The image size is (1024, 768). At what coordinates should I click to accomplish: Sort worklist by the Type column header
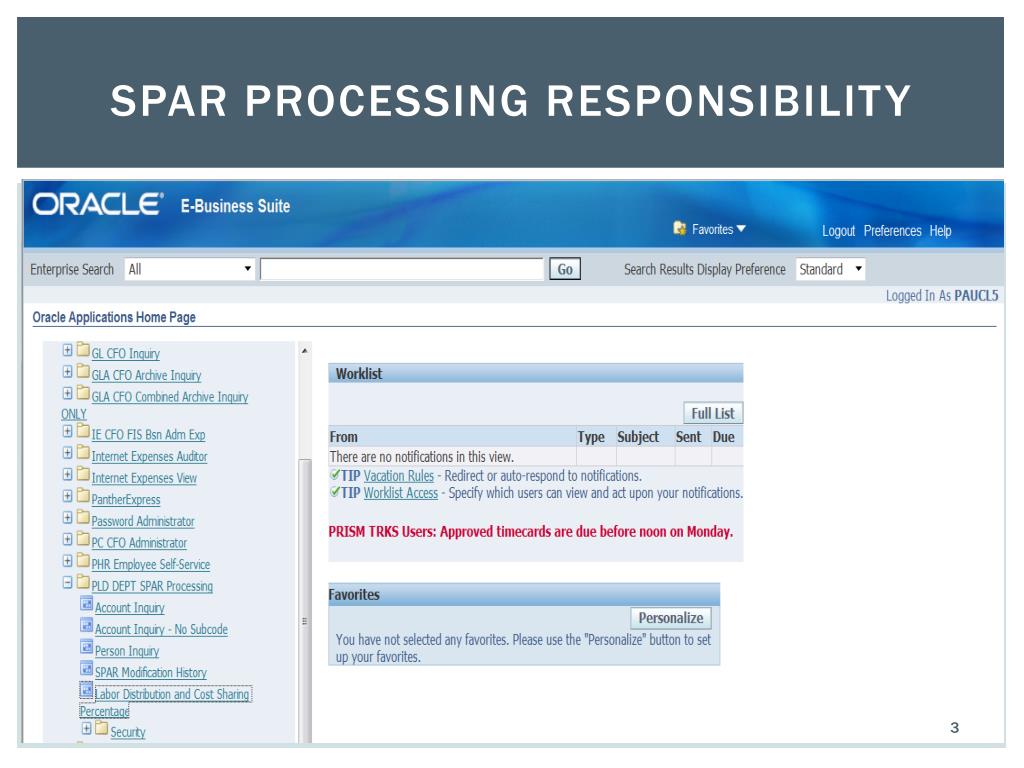pos(590,437)
